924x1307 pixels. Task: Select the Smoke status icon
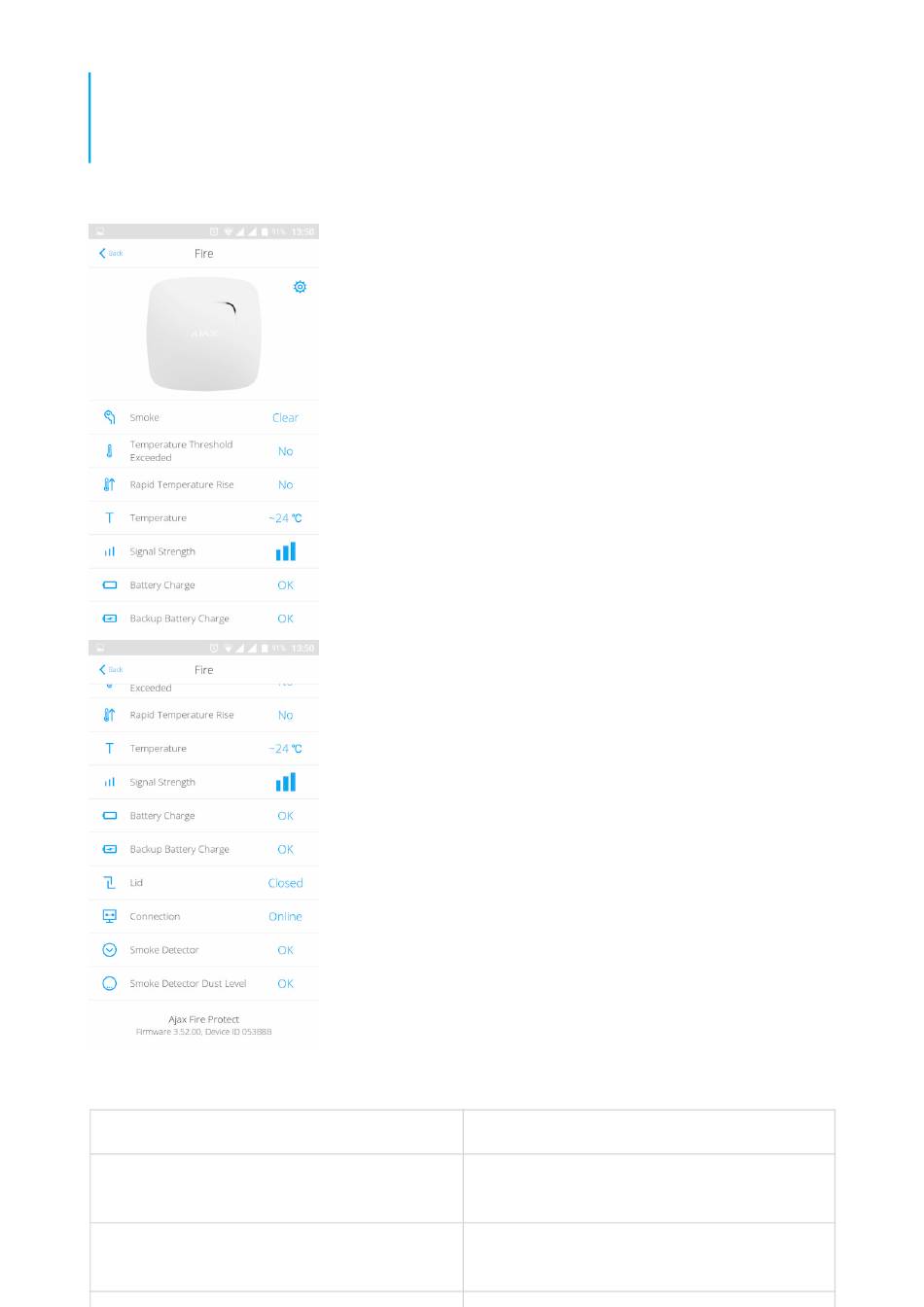click(x=109, y=417)
